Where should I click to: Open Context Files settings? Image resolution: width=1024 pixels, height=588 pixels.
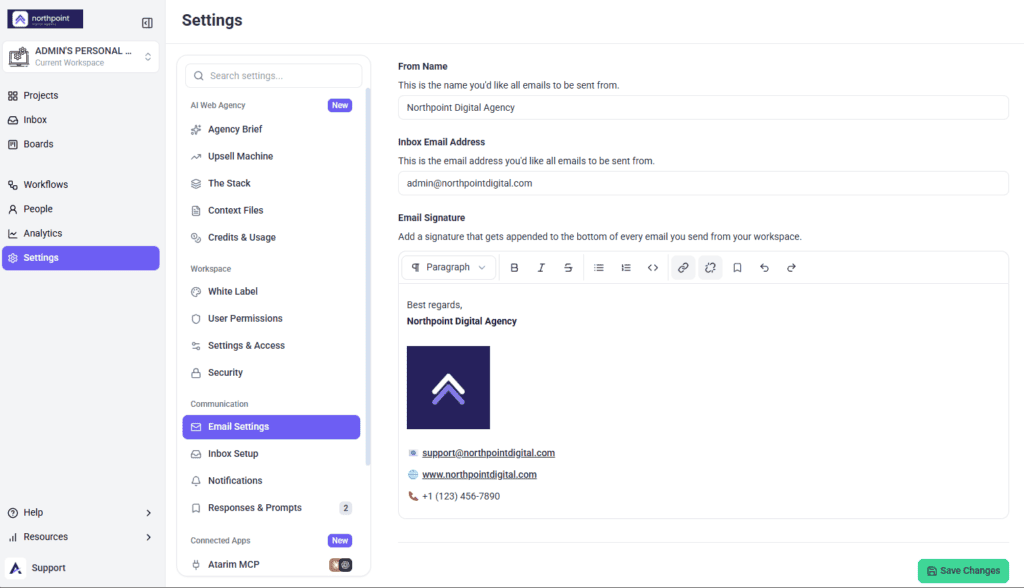coord(271,210)
